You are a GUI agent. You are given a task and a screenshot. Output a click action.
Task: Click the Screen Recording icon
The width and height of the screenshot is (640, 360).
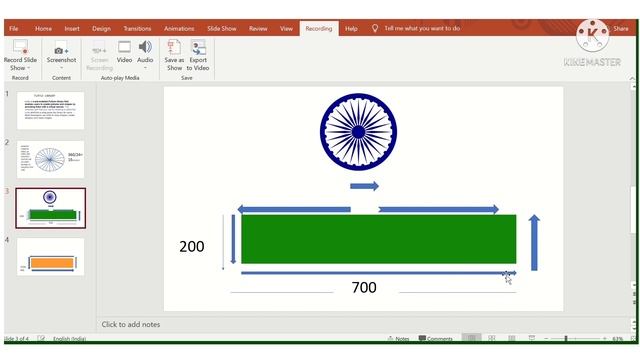click(x=100, y=49)
